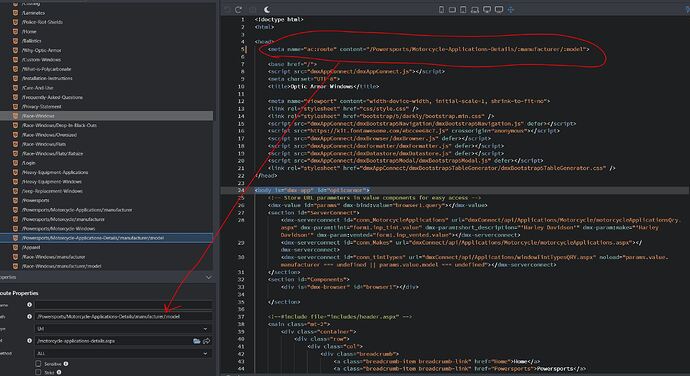Click the title tag on code line 10

323,86
